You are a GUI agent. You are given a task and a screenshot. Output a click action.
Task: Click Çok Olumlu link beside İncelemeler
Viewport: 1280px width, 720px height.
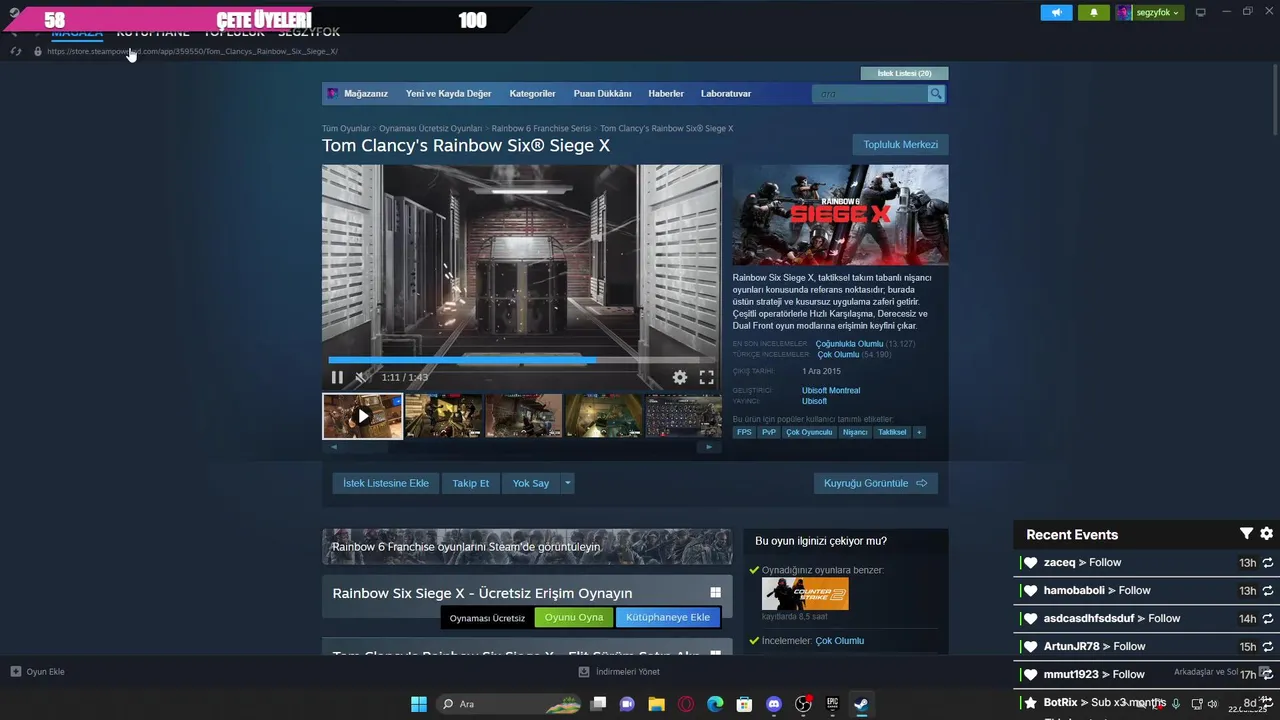pos(840,641)
